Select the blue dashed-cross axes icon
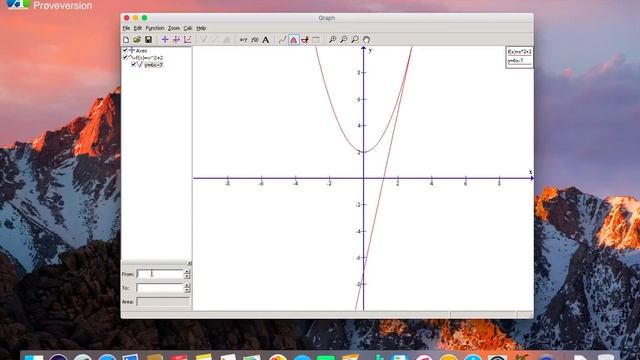 tap(176, 40)
